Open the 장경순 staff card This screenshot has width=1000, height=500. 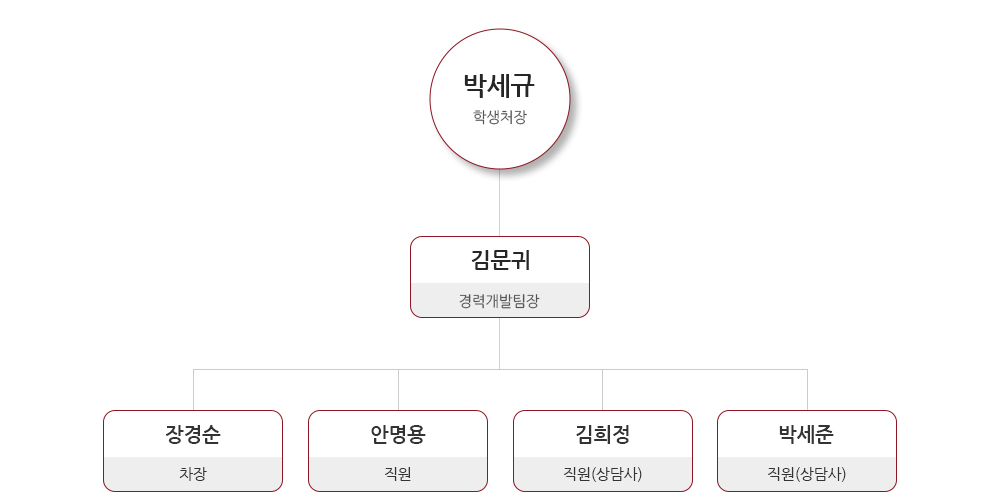coord(193,451)
